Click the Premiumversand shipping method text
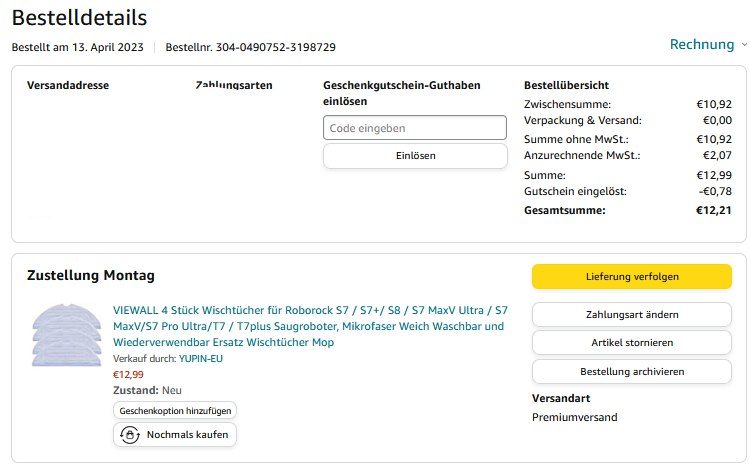 [x=574, y=417]
